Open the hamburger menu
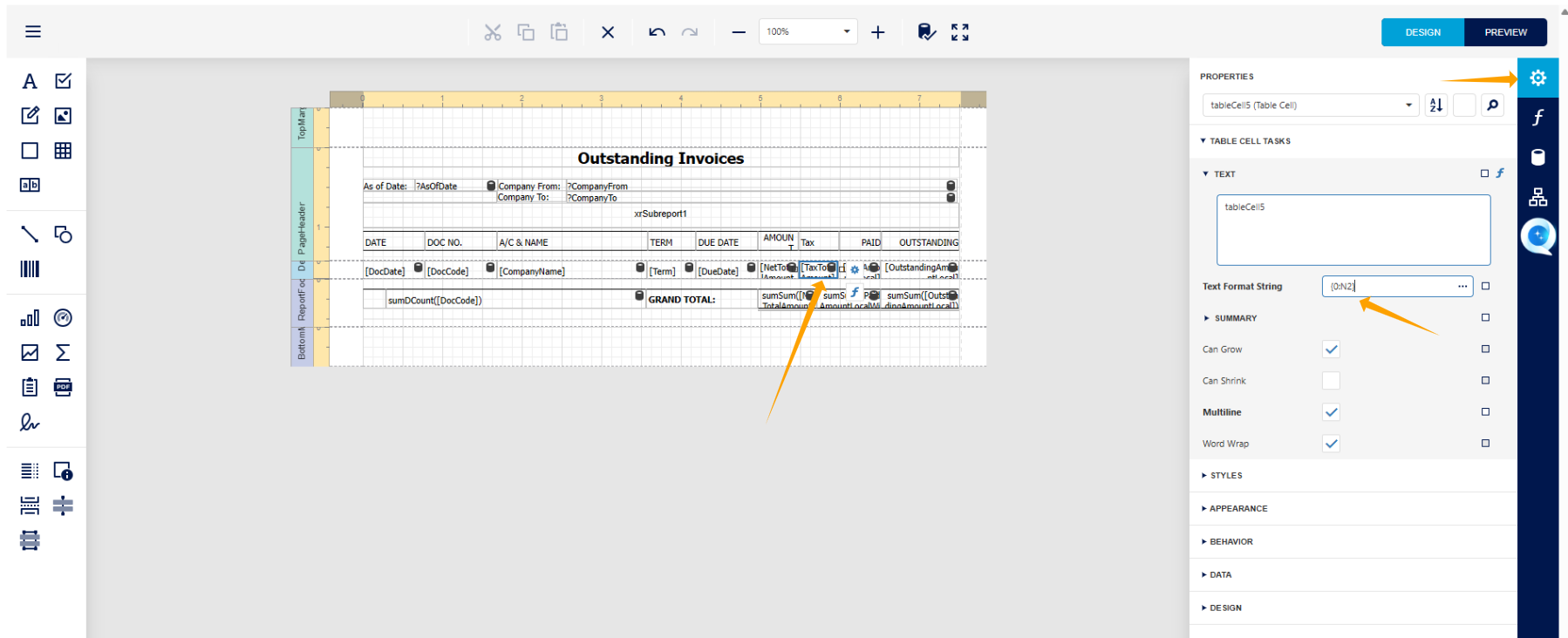The image size is (1568, 638). tap(33, 32)
